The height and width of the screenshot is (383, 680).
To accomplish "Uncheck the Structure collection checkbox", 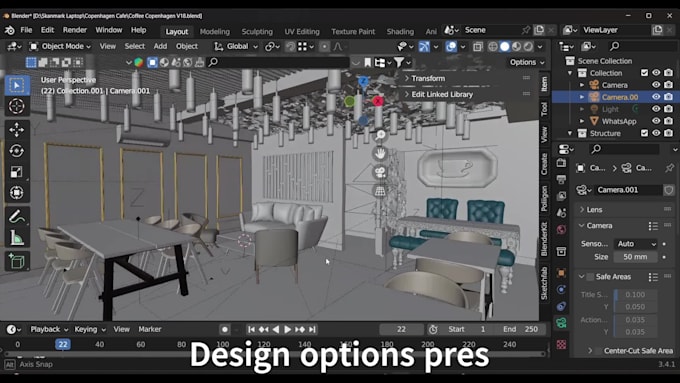I will 644,133.
